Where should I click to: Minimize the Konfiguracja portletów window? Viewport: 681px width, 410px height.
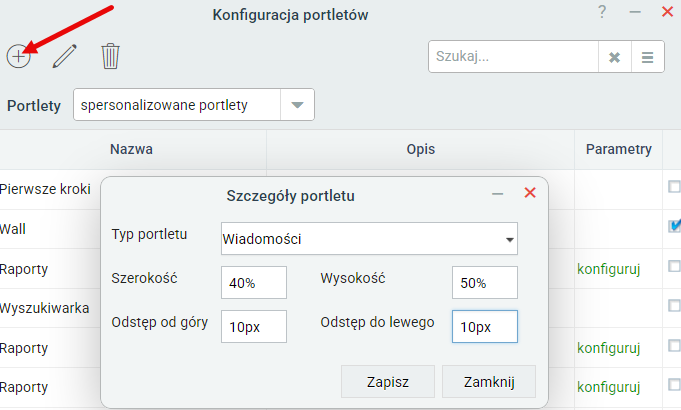tap(635, 12)
